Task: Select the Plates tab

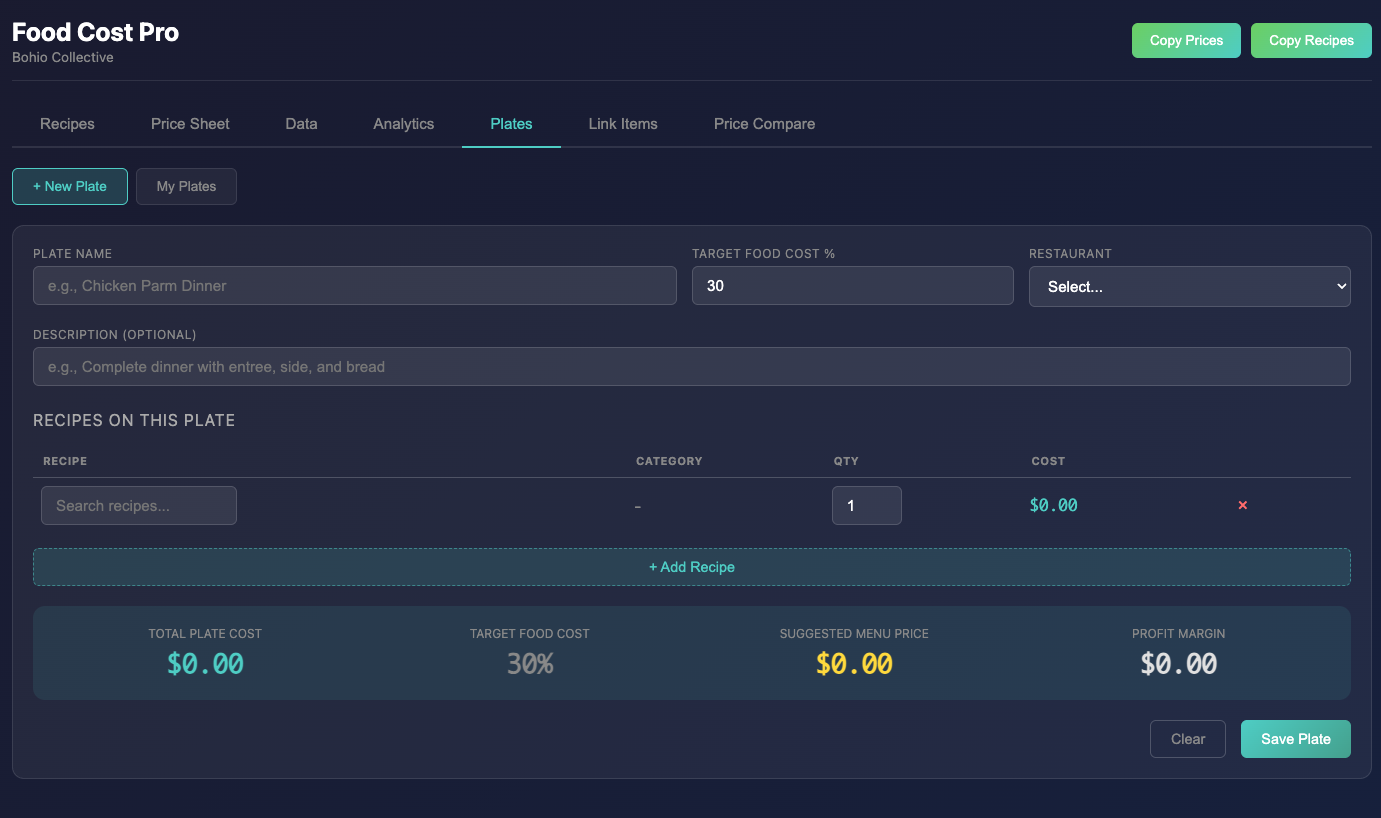Action: 511,124
